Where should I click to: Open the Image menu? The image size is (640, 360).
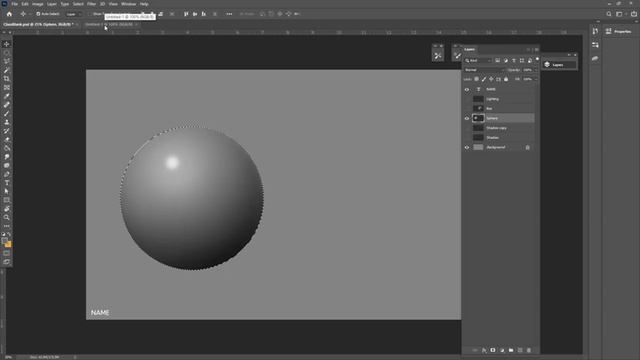click(x=38, y=4)
